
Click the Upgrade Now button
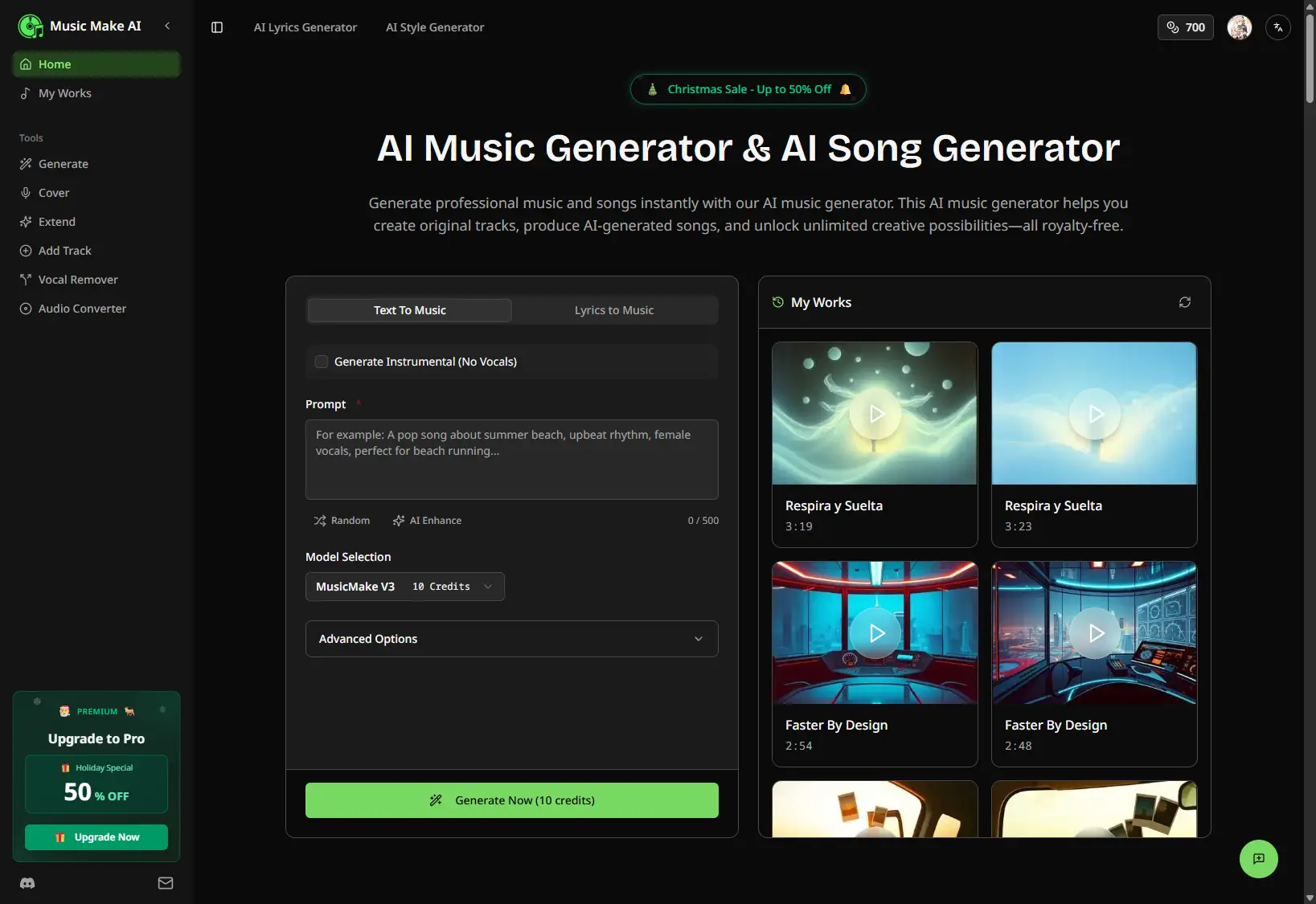pyautogui.click(x=96, y=837)
